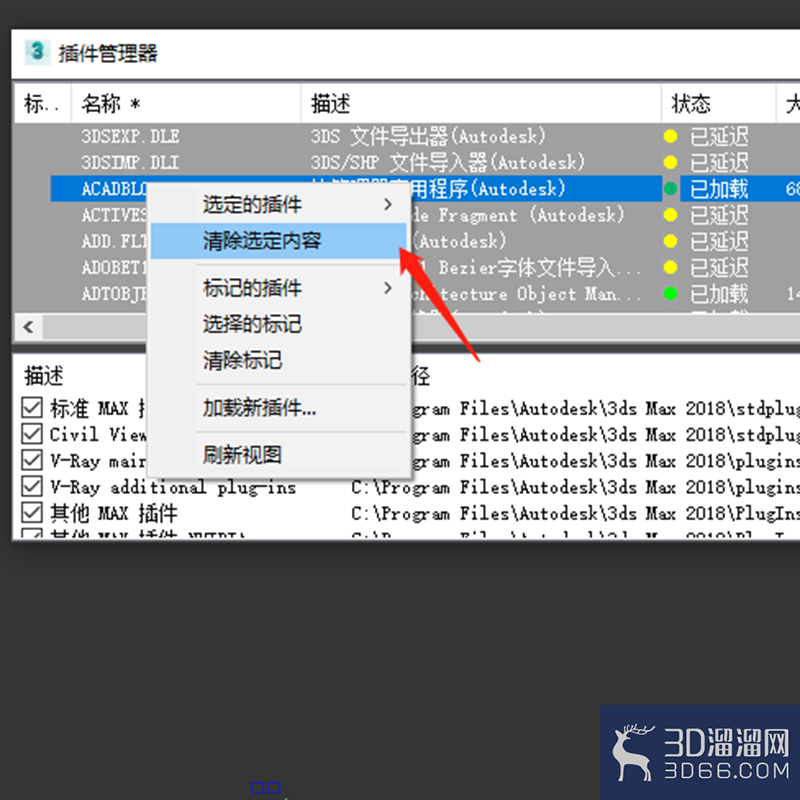Click the 3DS/SHP 文件导入器(Autodesk) description

[x=447, y=163]
